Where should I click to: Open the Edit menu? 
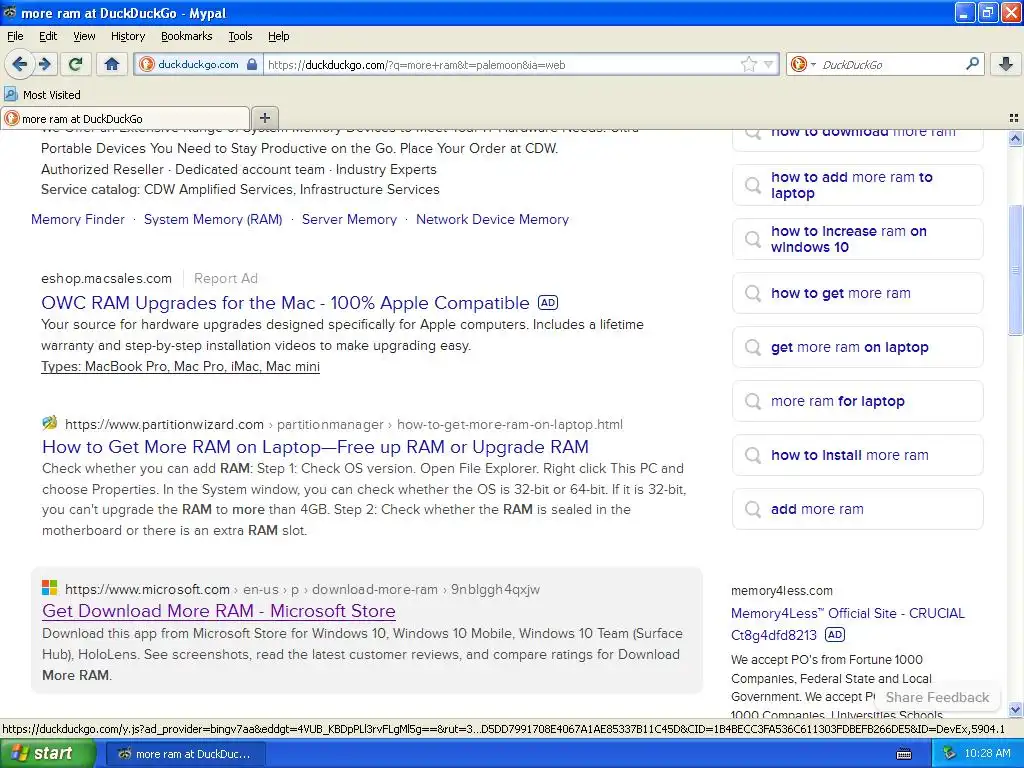[x=48, y=36]
